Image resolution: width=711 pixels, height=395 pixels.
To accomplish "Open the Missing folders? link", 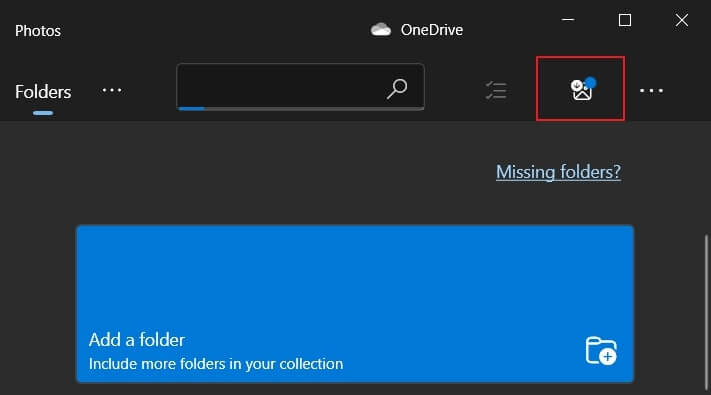I will [558, 172].
